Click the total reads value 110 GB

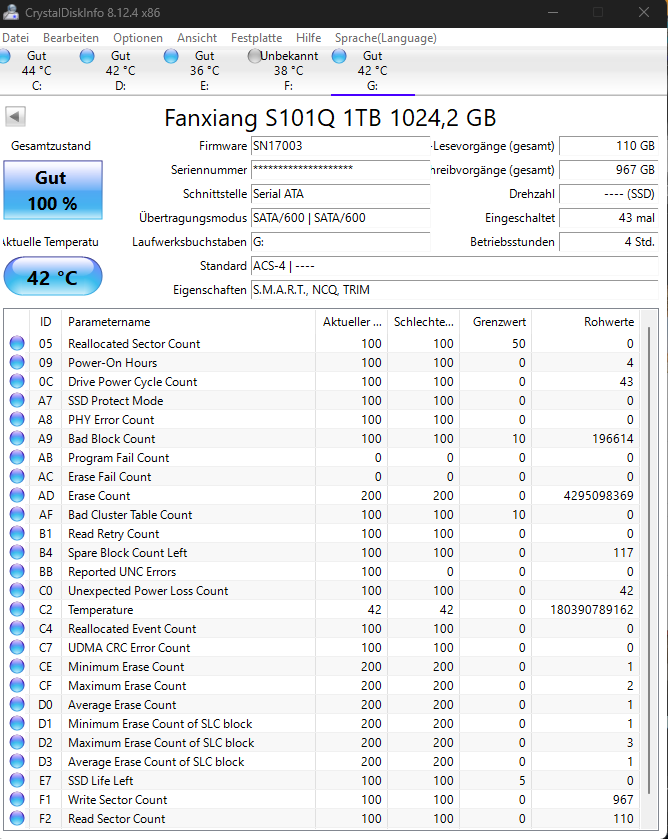(609, 146)
